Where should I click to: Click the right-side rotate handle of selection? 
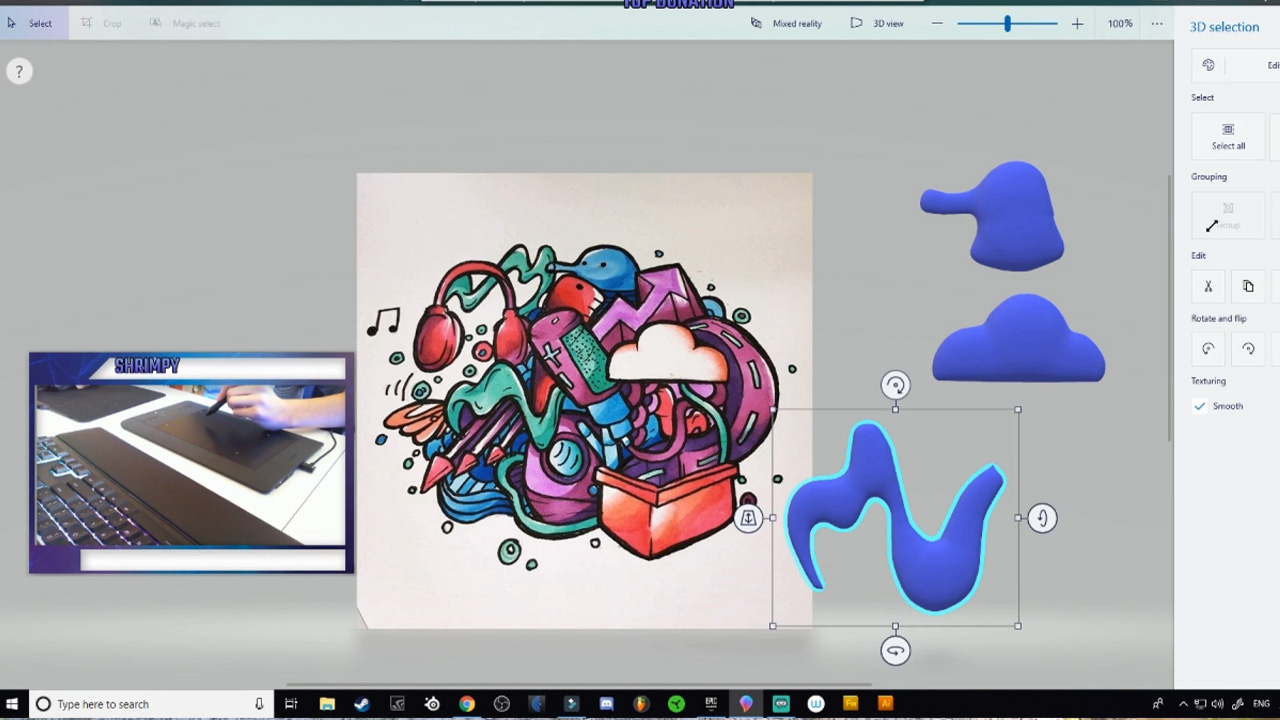(1042, 518)
